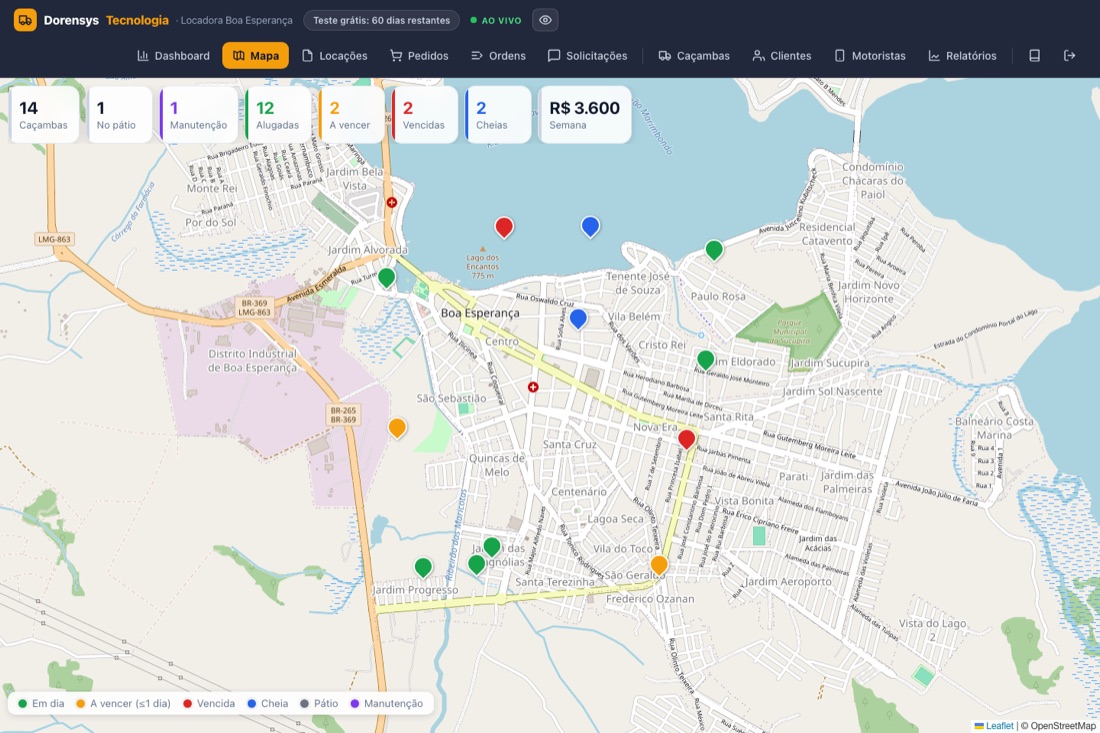
Task: Click the 14 Caçambas card
Action: point(43,115)
